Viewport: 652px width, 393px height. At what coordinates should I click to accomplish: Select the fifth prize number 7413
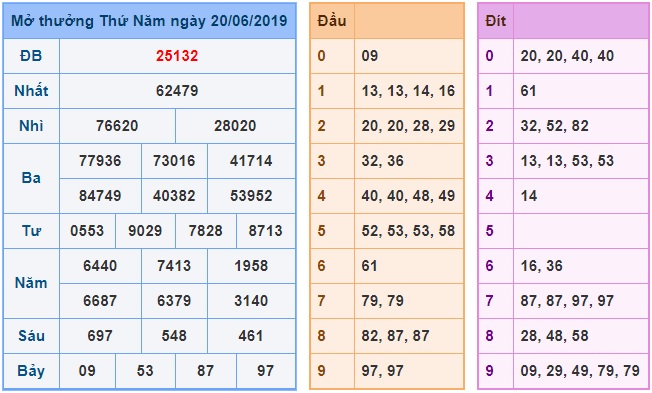click(174, 265)
